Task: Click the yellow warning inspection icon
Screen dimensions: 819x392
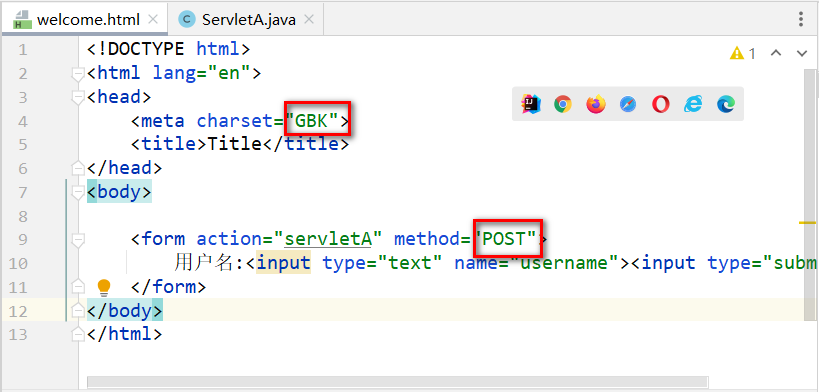Action: point(736,53)
